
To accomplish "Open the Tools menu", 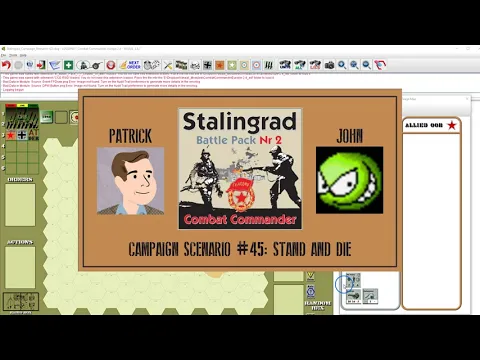I will (13, 55).
